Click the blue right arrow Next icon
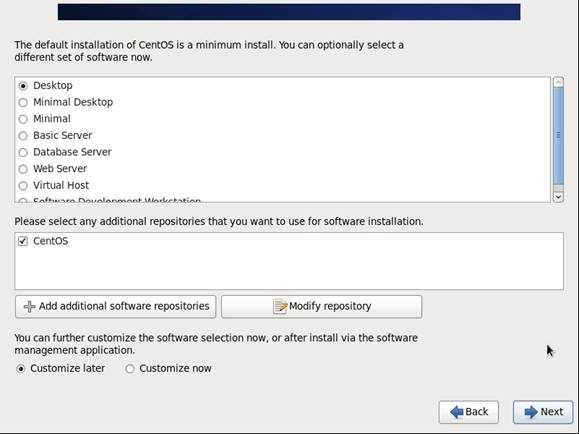Screen dimensions: 579x434 tap(531, 412)
